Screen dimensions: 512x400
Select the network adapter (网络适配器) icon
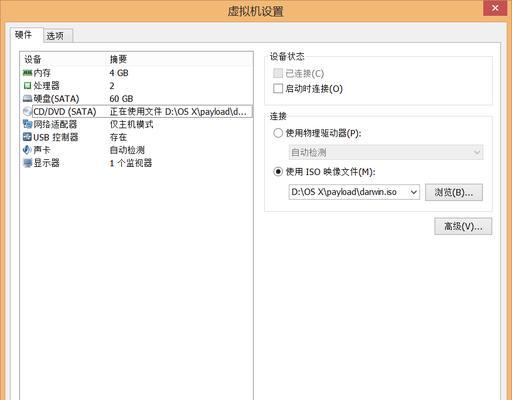[x=27, y=124]
